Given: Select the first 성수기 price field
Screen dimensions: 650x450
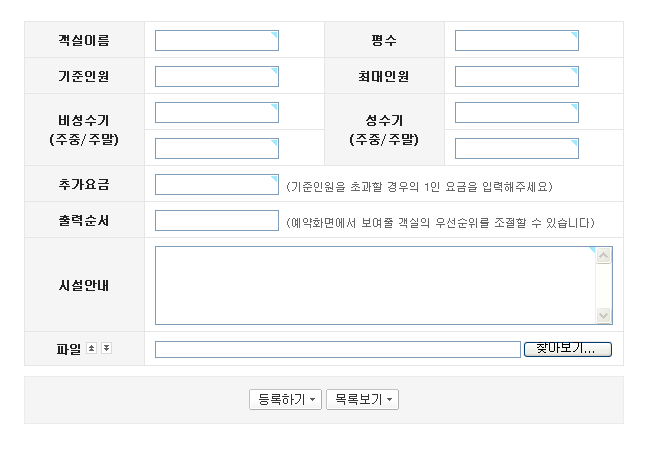Looking at the screenshot, I should tap(516, 113).
